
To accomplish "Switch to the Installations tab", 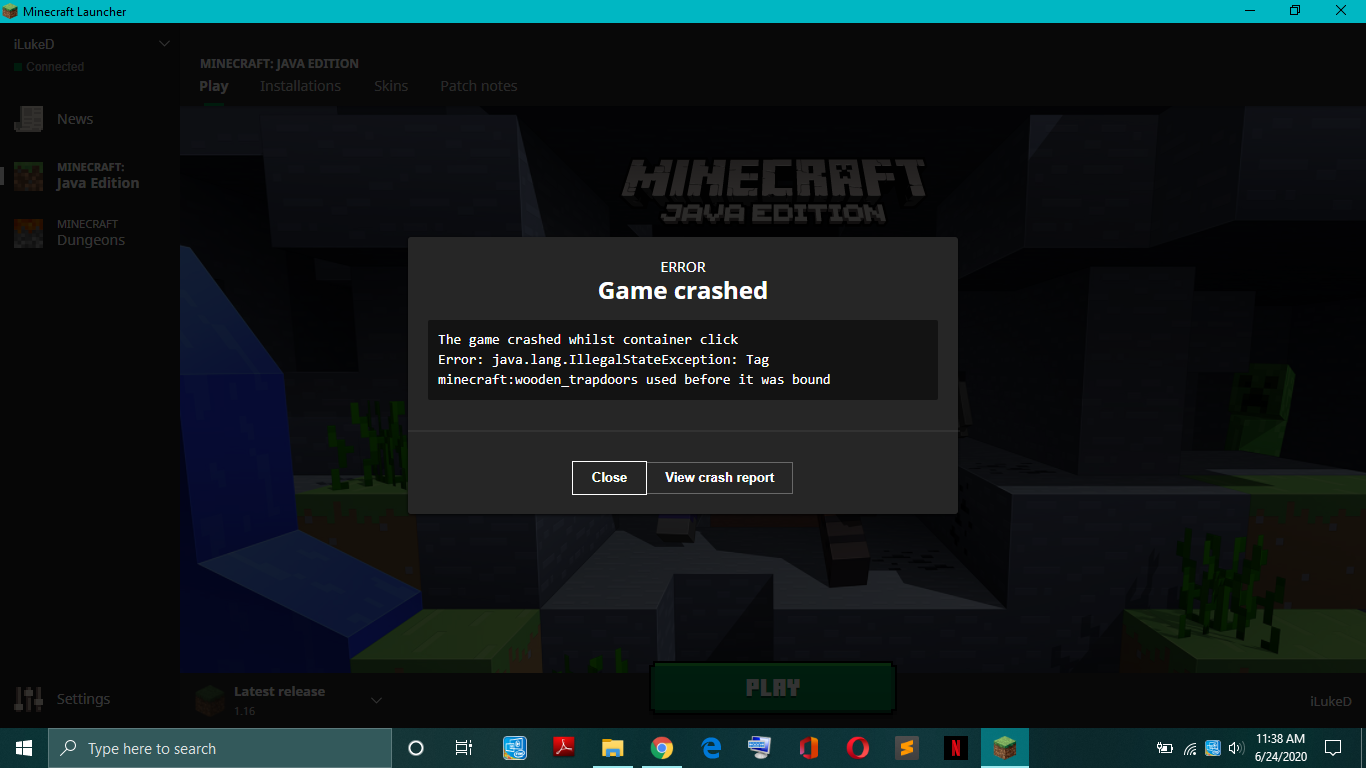I will [300, 86].
